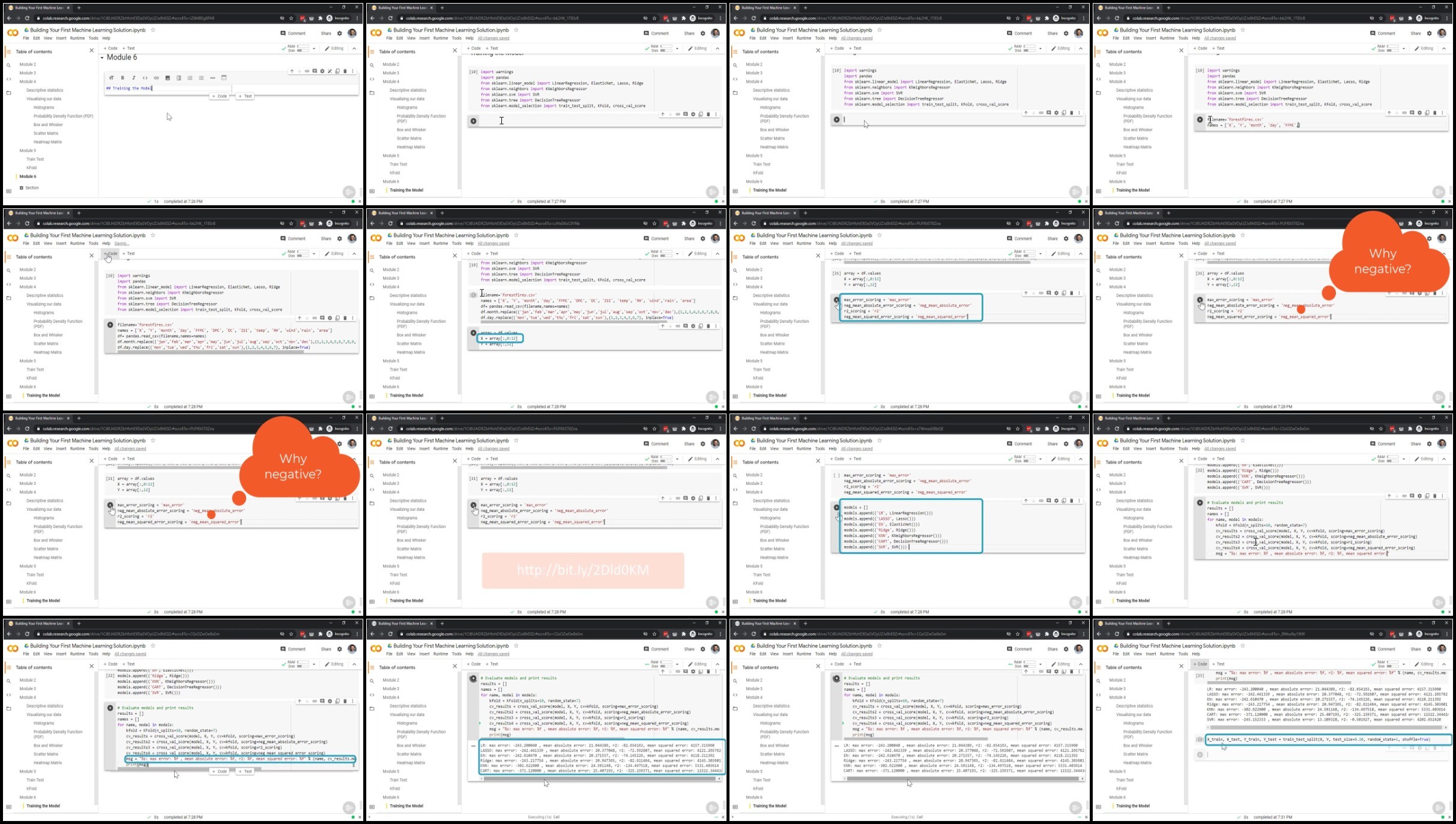Open RAM/Disk dropdown in notebook completed at 7:31 PM
Screen dimensions: 1456x824
(1403, 664)
